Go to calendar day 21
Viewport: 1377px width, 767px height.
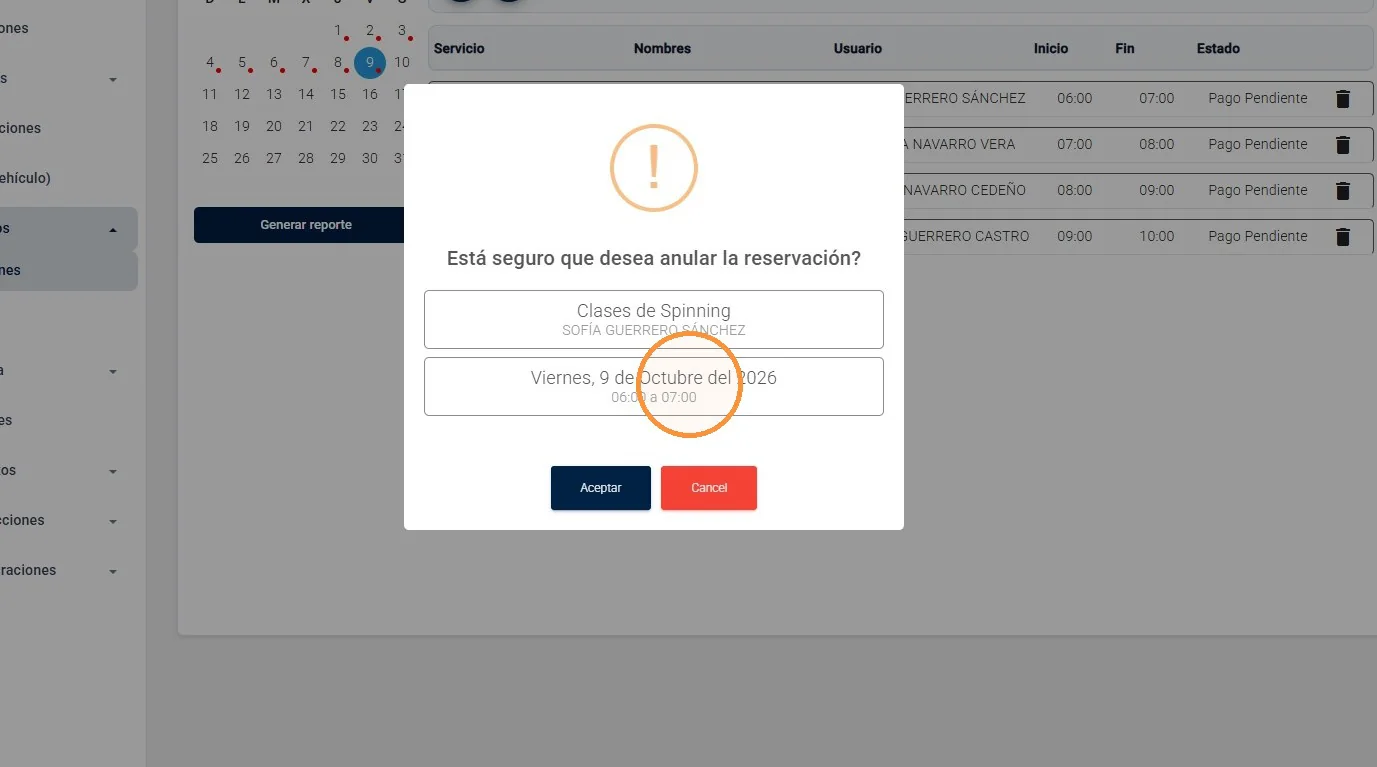tap(306, 126)
